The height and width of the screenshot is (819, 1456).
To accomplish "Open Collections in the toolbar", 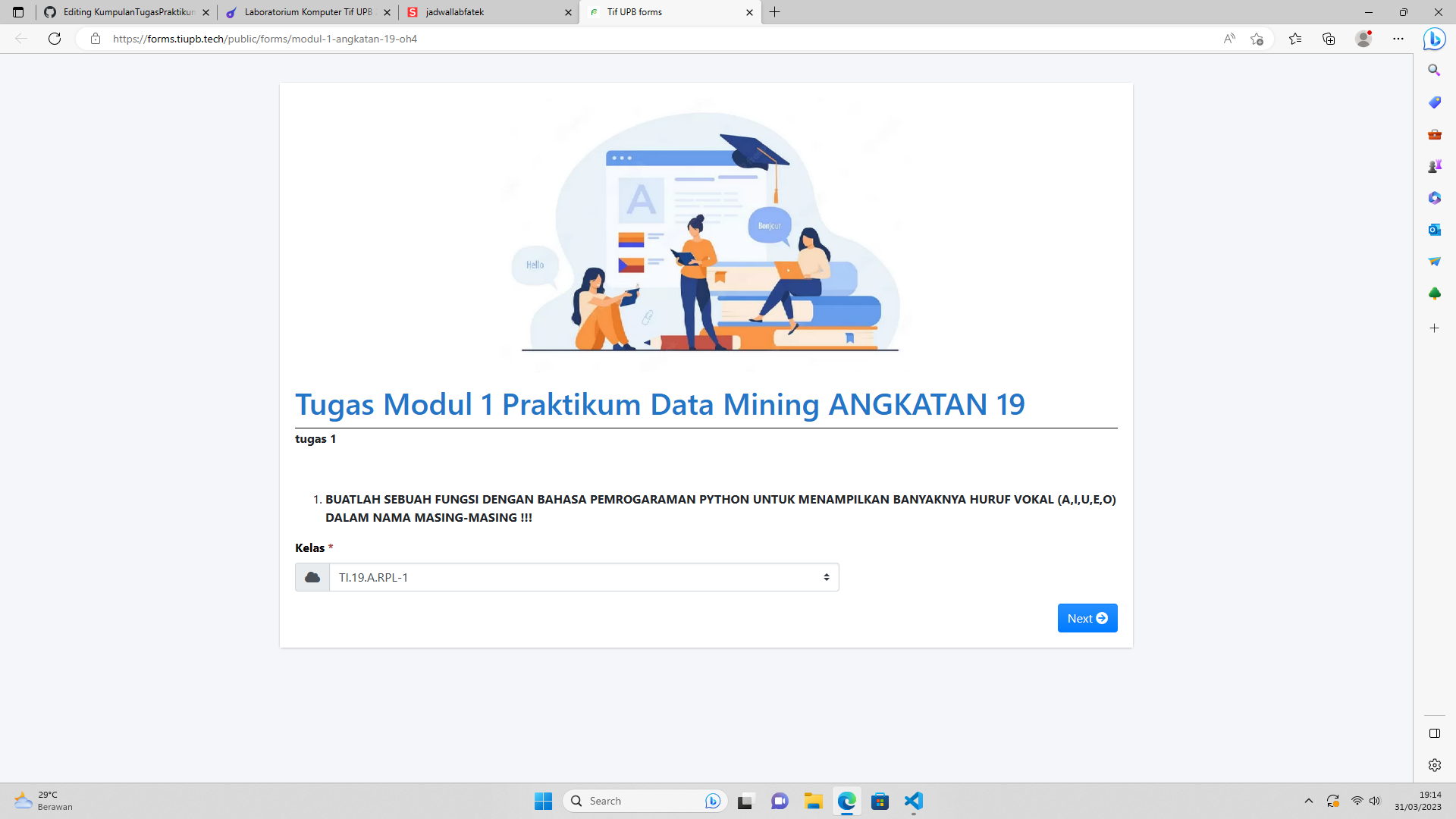I will (1329, 39).
